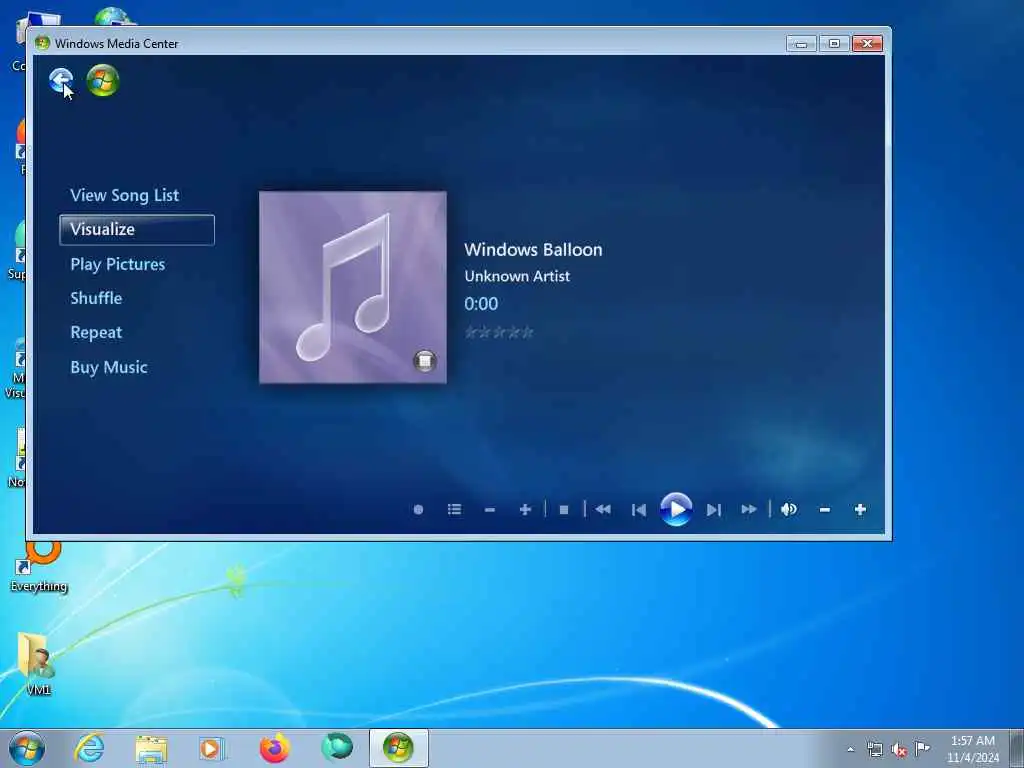Open Action Center flag icon
The image size is (1024, 768).
tap(922, 748)
